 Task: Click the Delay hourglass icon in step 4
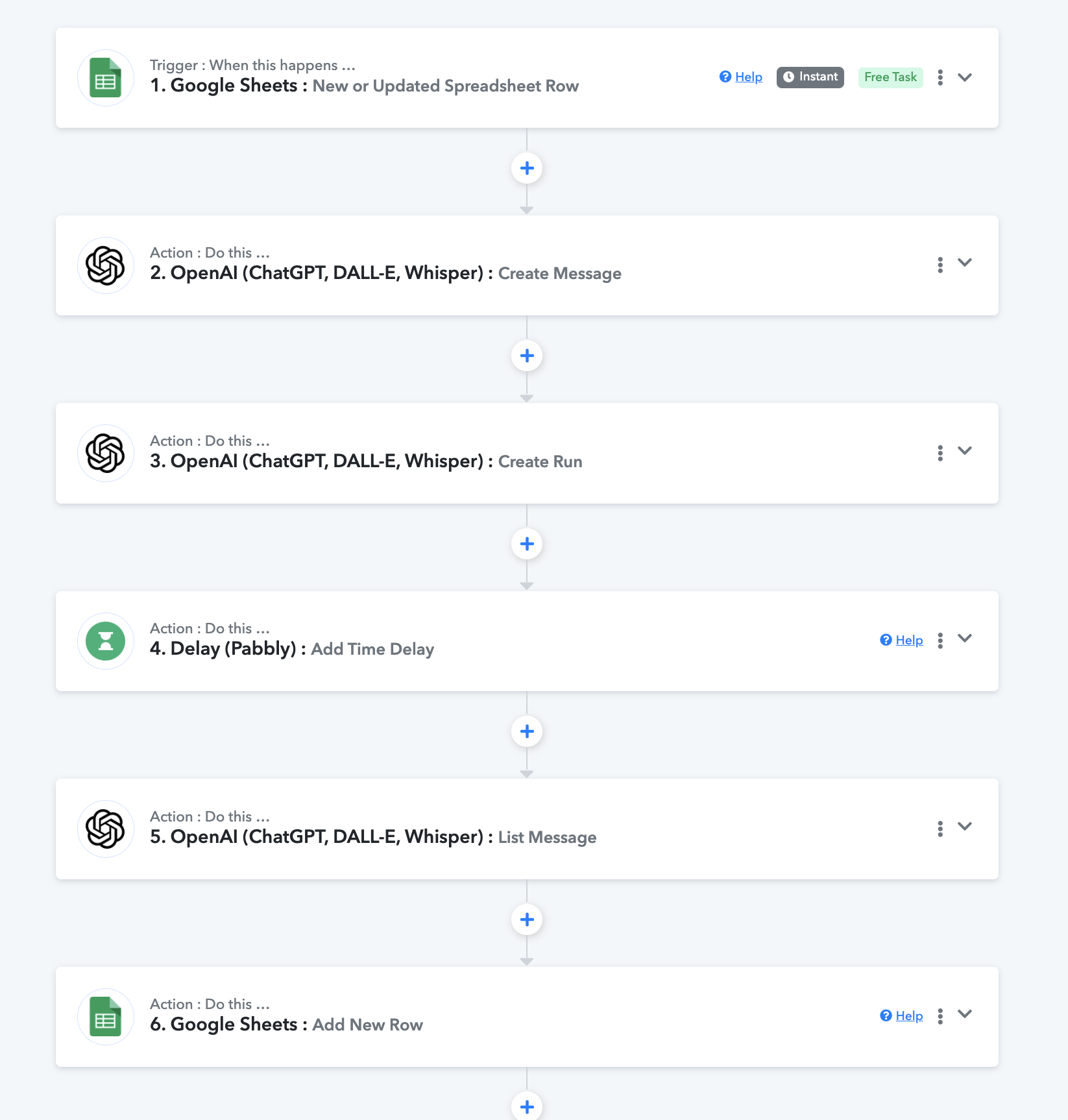click(106, 641)
